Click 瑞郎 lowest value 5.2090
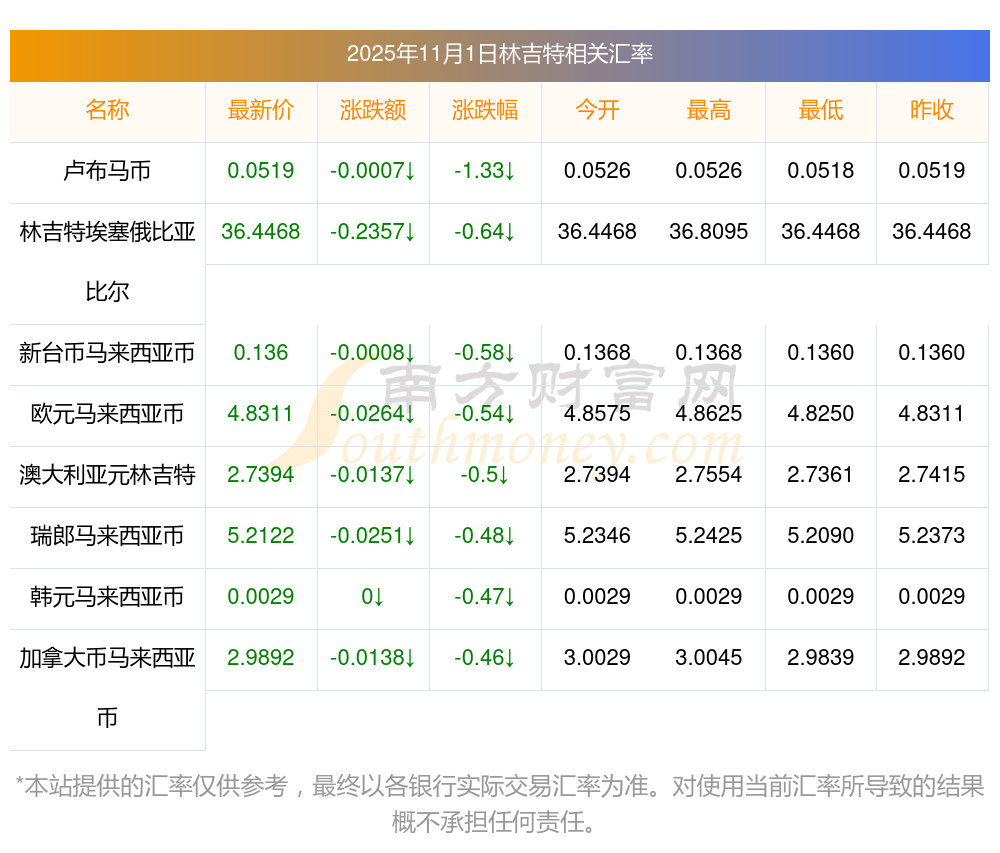Image resolution: width=1000 pixels, height=853 pixels. 821,536
